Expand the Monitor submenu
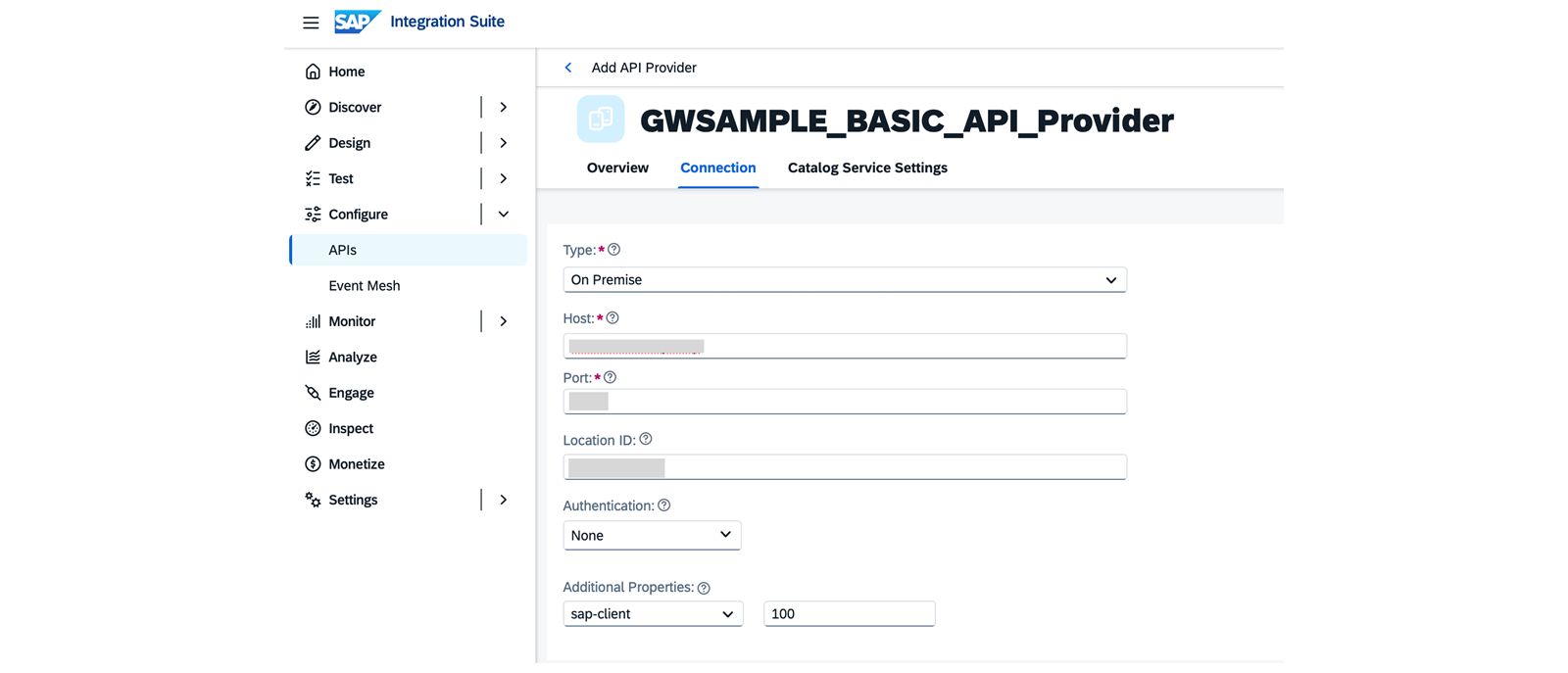The height and width of the screenshot is (673, 1568). pos(504,321)
